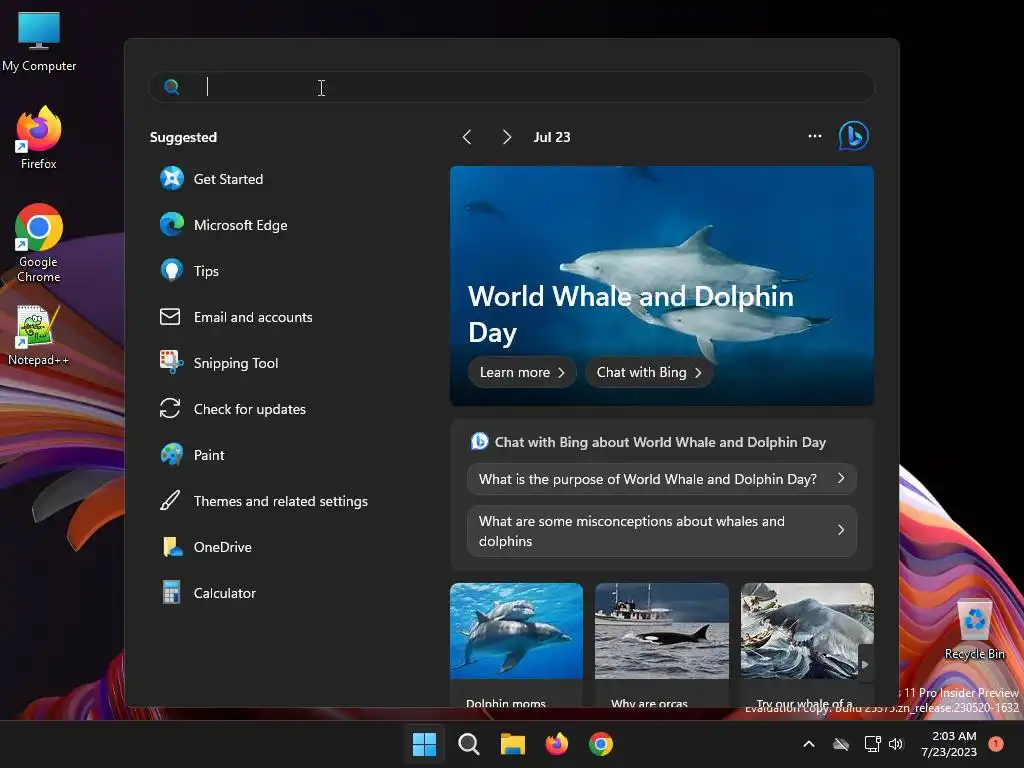Select Google Chrome desktop shortcut
1024x768 pixels.
(x=39, y=243)
